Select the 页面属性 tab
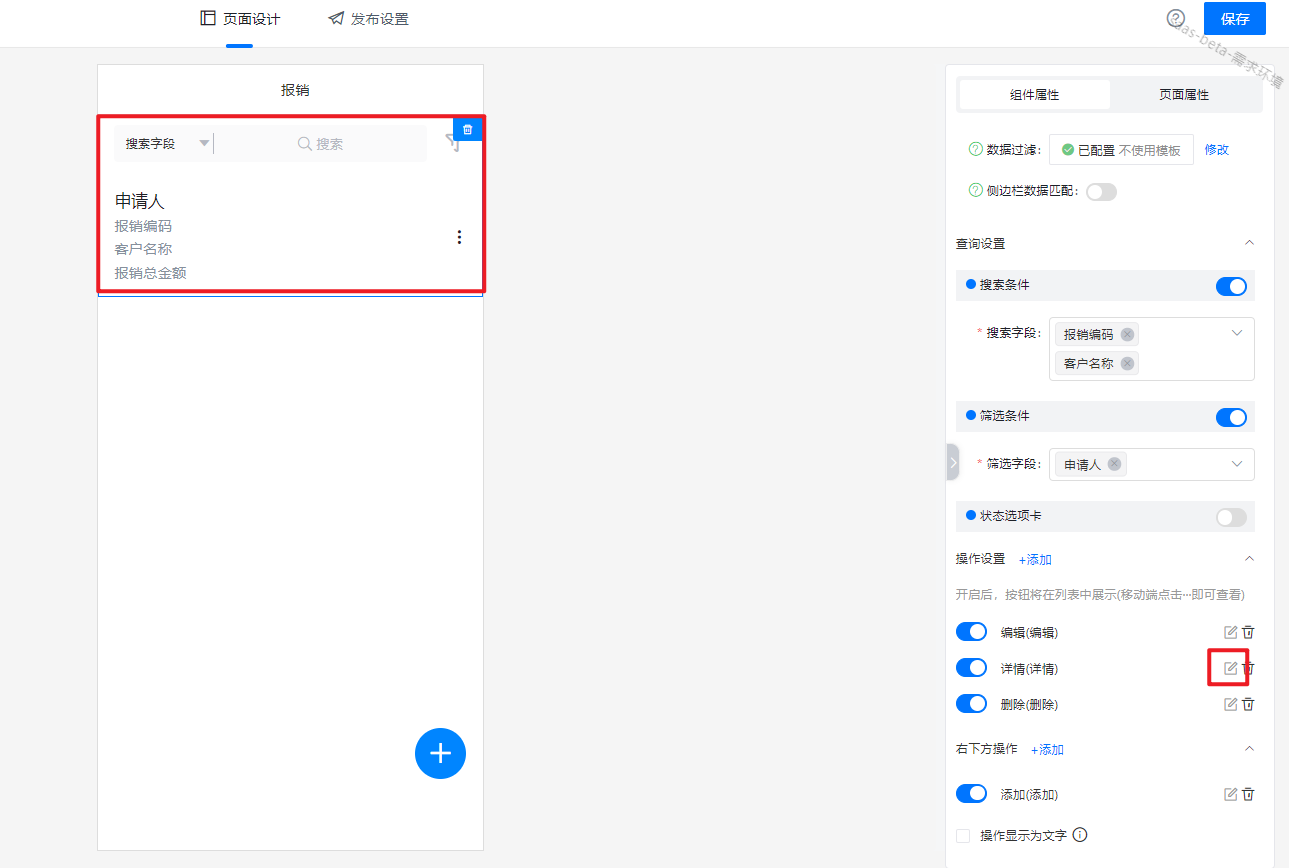Image resolution: width=1289 pixels, height=868 pixels. click(x=1184, y=95)
